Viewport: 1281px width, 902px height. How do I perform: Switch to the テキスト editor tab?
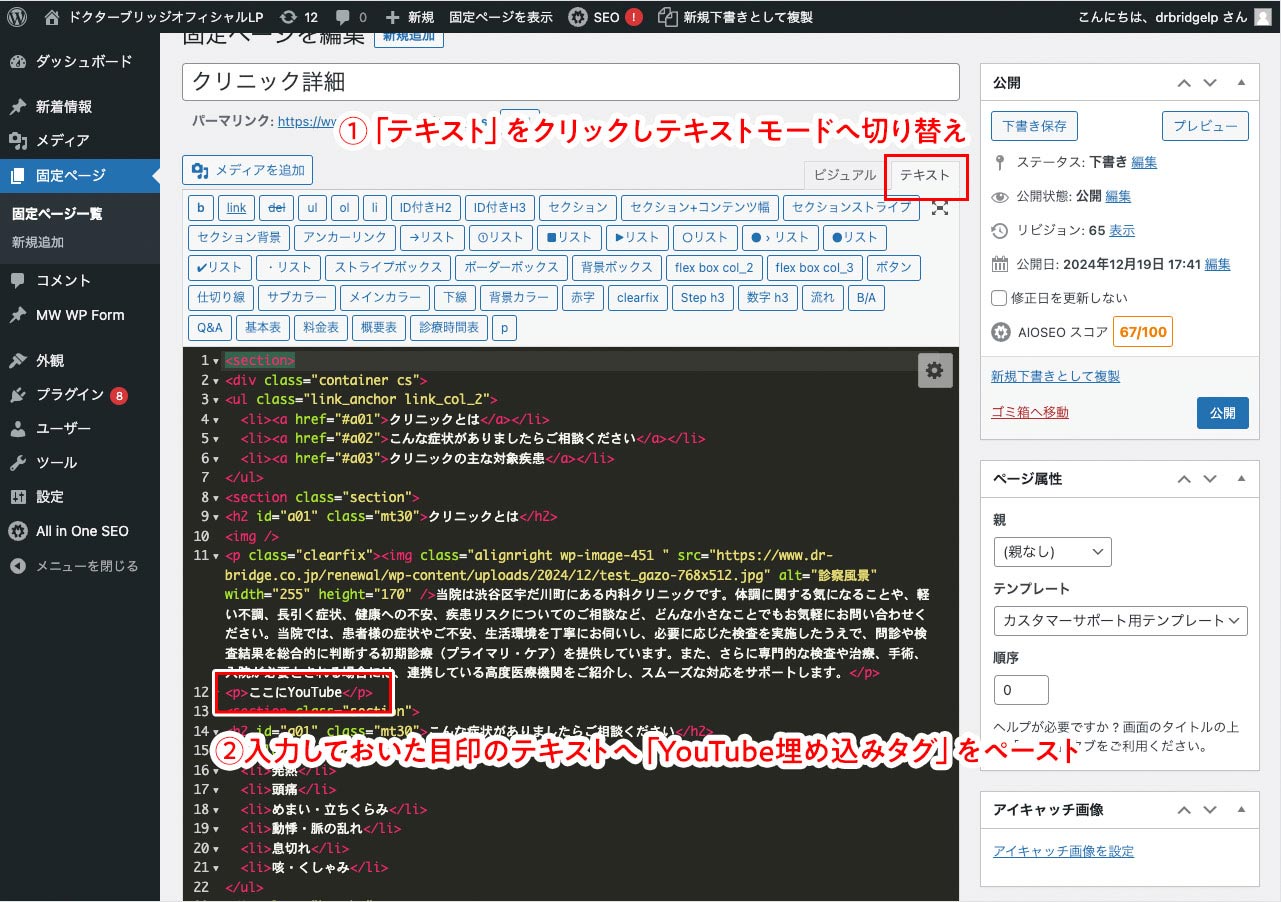[x=925, y=175]
